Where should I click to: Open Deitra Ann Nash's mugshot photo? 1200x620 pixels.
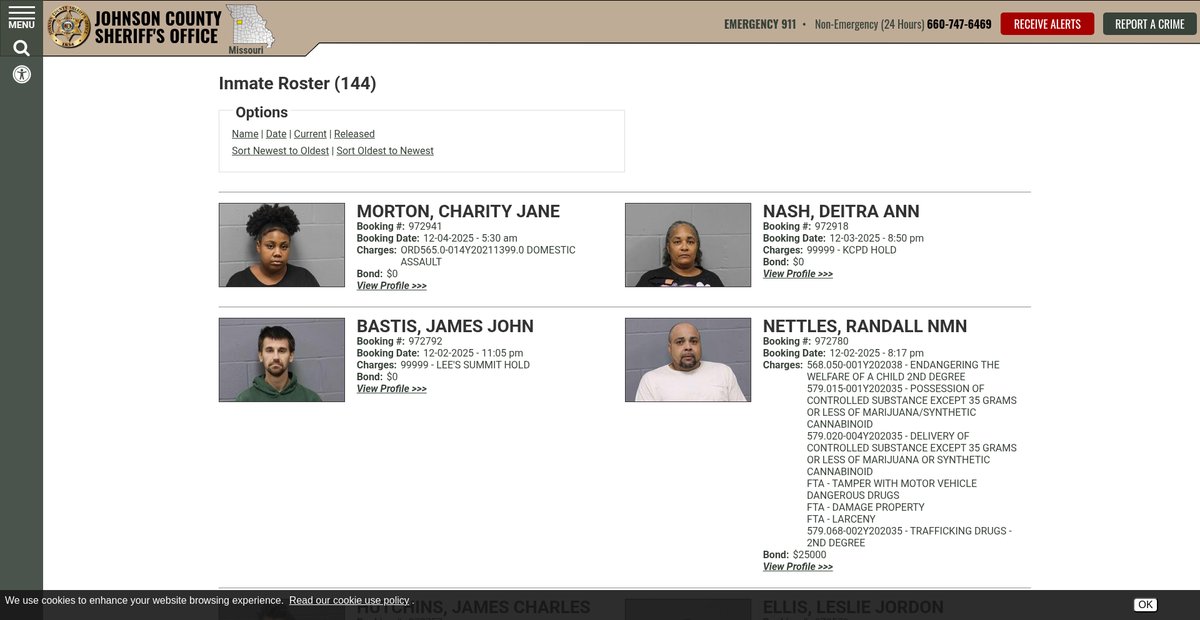(688, 245)
